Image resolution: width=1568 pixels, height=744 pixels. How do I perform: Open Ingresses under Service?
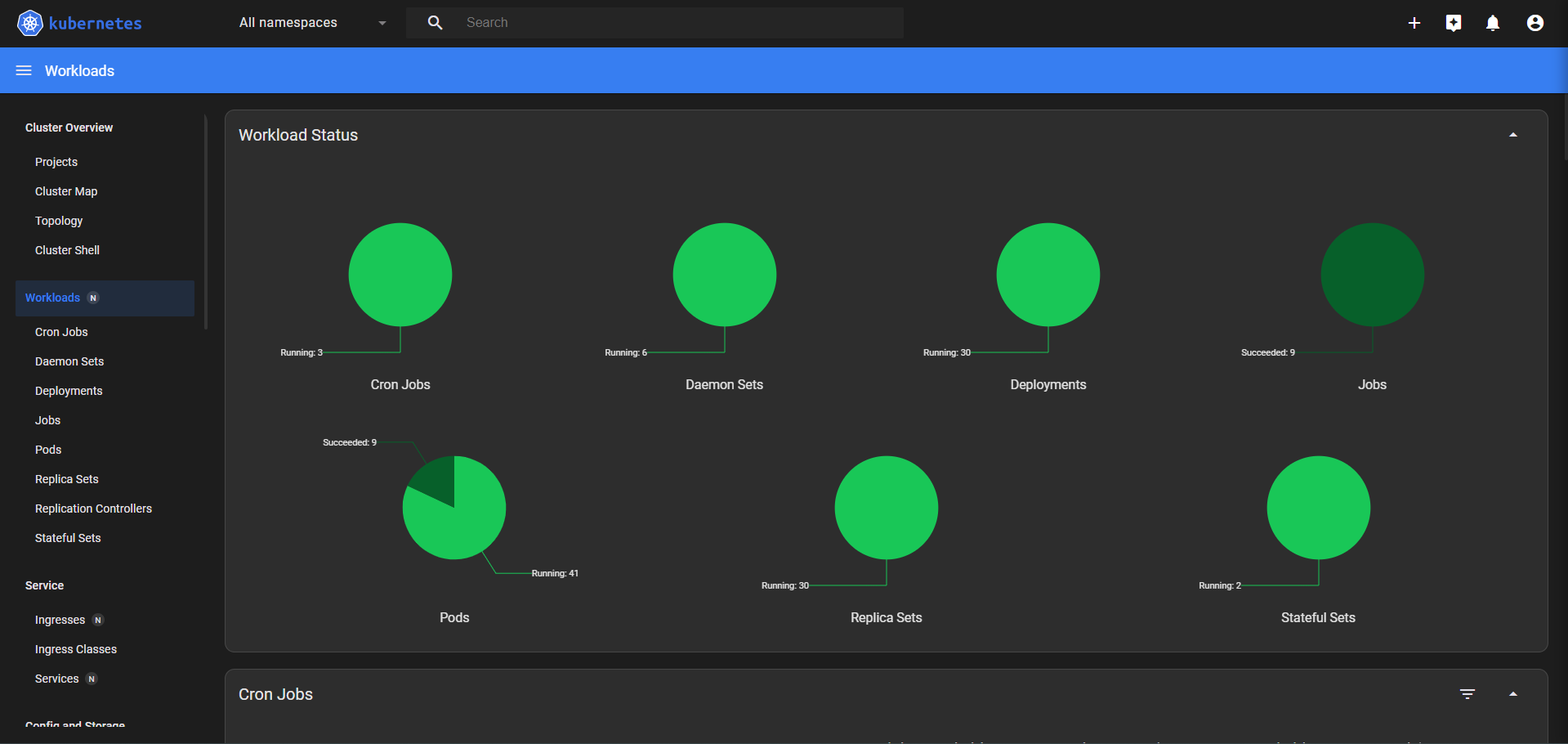[x=60, y=620]
